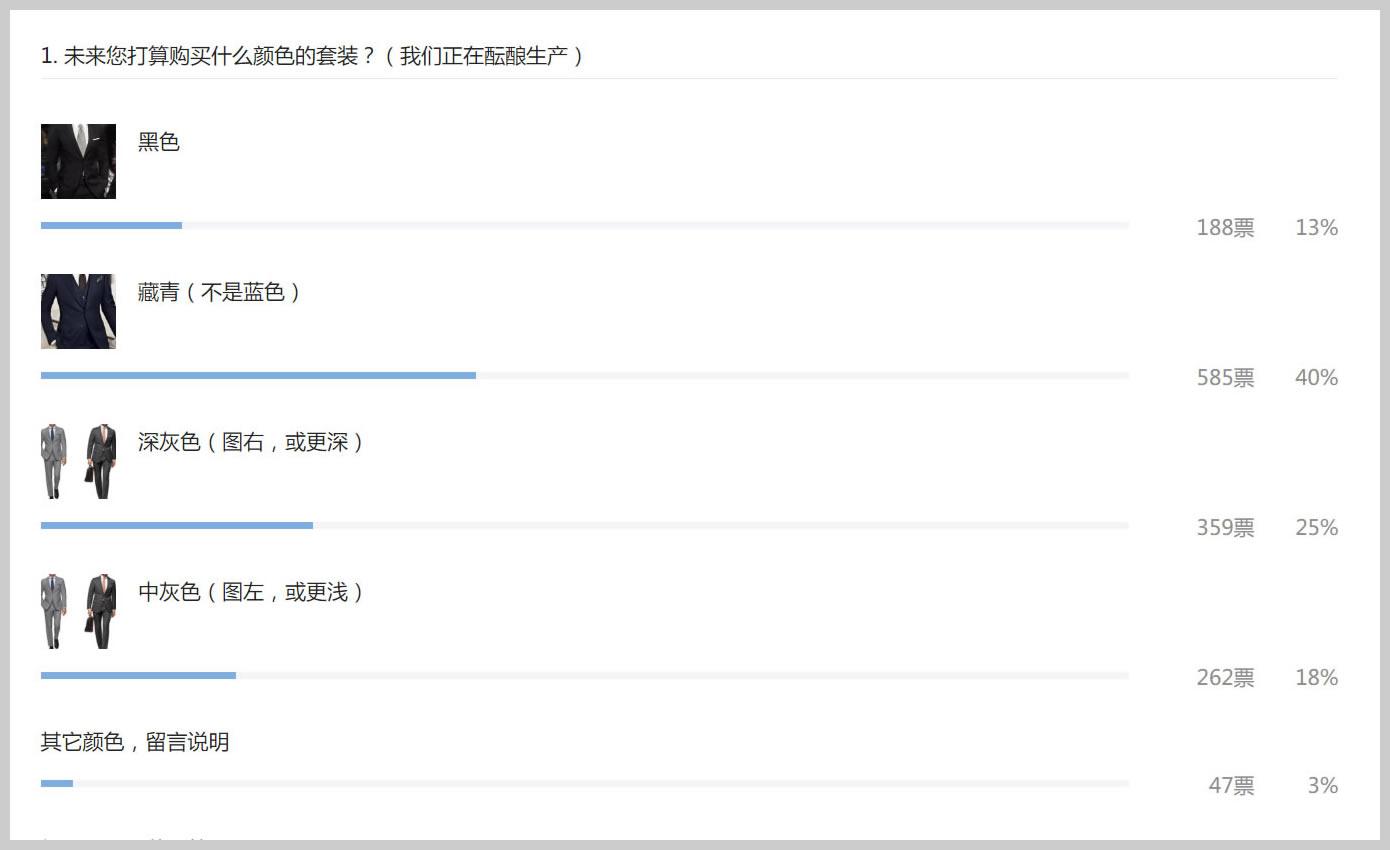This screenshot has width=1390, height=850.
Task: Click the 188票 vote count
Action: [x=1225, y=228]
